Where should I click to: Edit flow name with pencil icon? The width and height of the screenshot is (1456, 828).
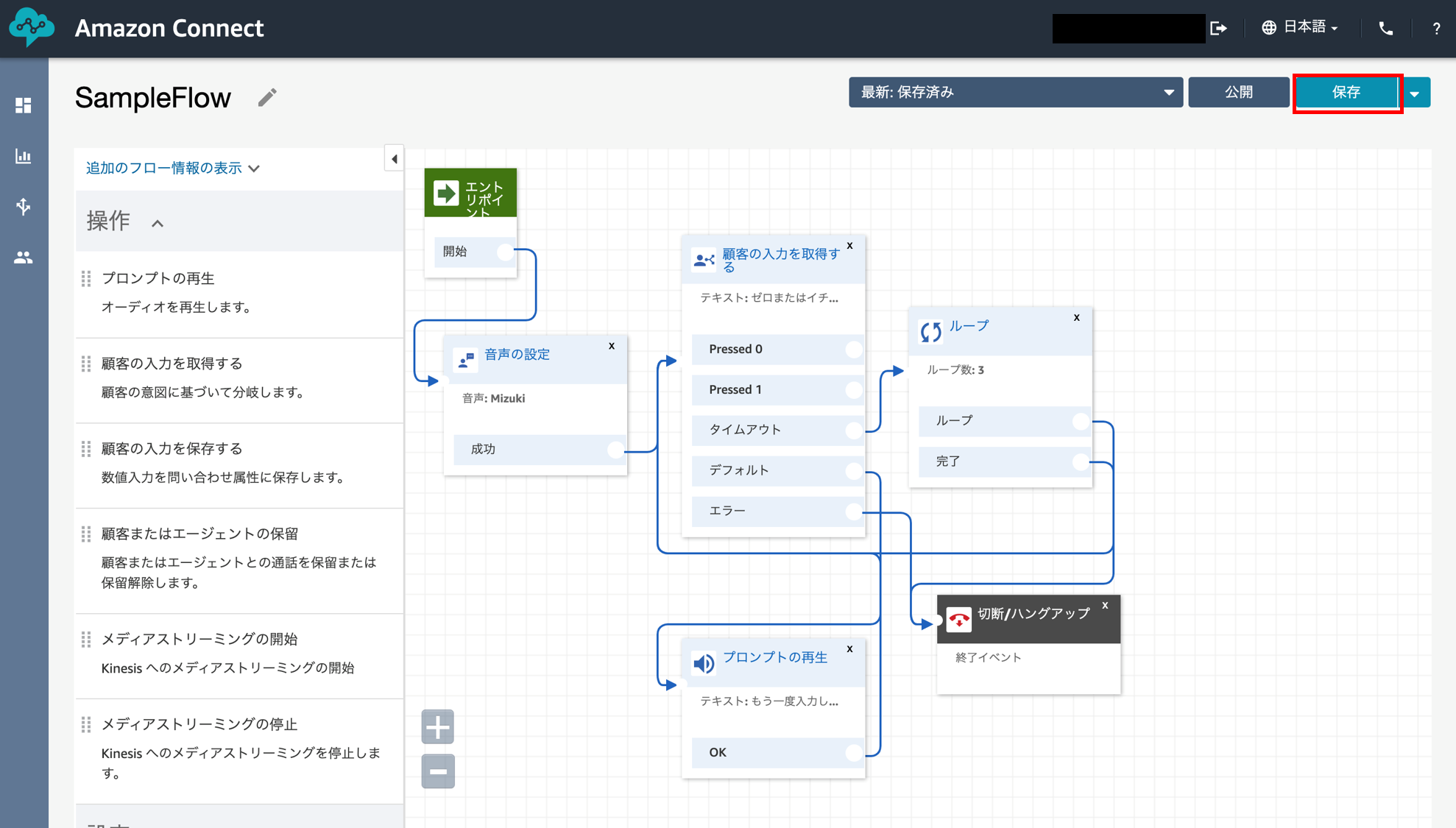coord(267,97)
